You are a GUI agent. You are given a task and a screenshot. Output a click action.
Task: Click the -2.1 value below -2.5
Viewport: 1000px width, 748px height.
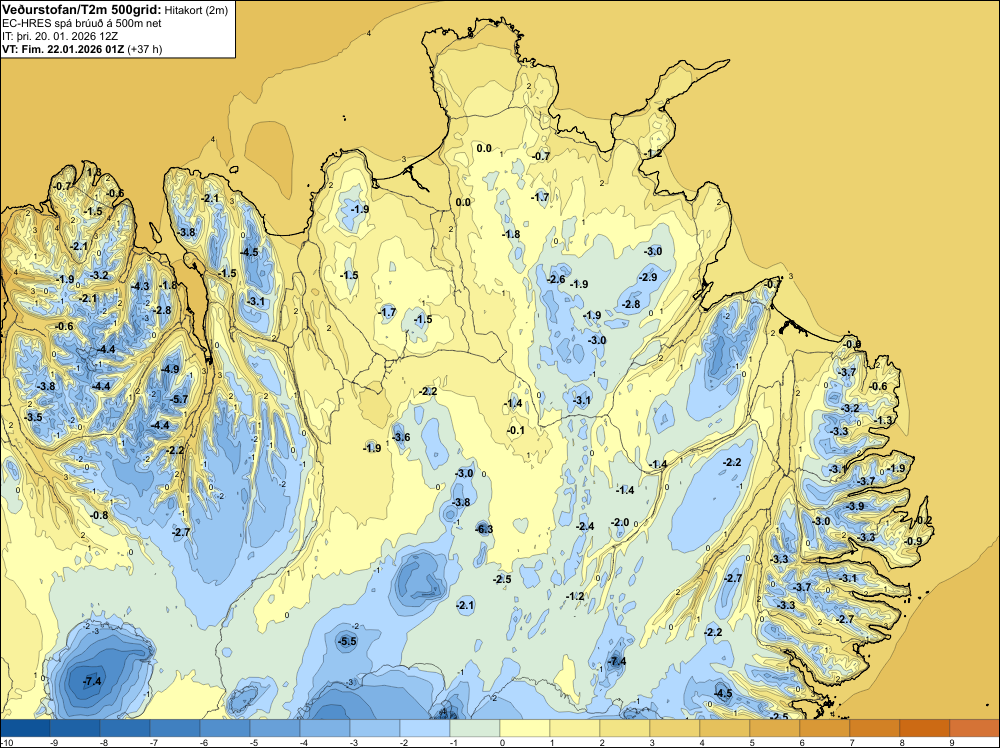(466, 605)
